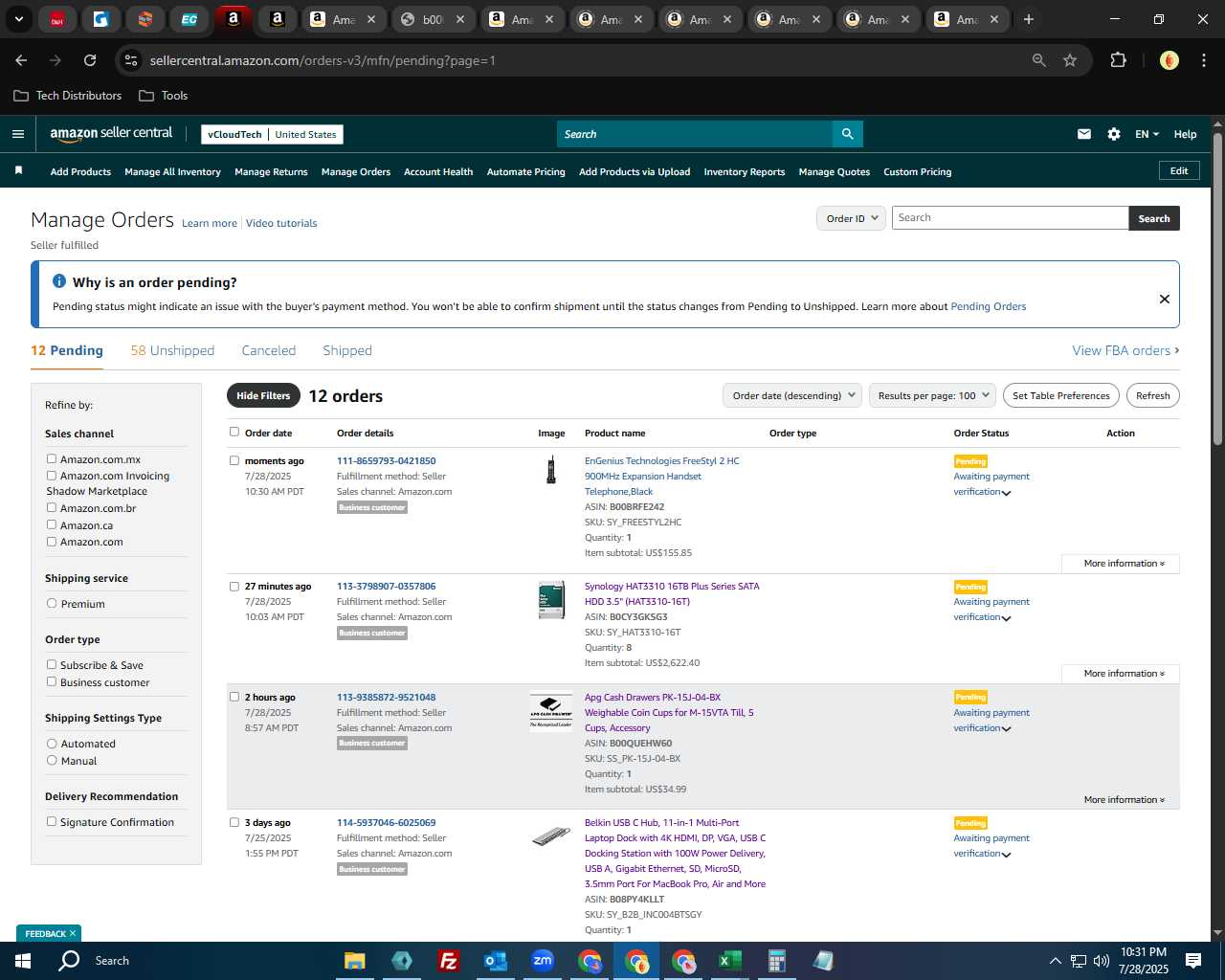Screen dimensions: 1225x980
Task: Click the Amazon Seller Central logo
Action: click(111, 134)
